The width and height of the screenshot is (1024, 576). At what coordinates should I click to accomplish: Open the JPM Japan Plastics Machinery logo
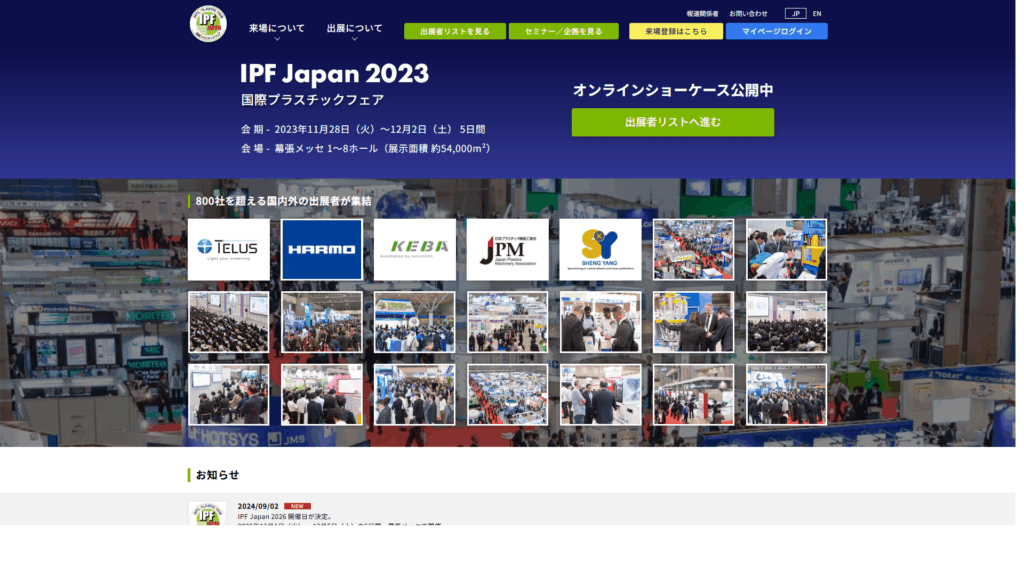pyautogui.click(x=507, y=249)
